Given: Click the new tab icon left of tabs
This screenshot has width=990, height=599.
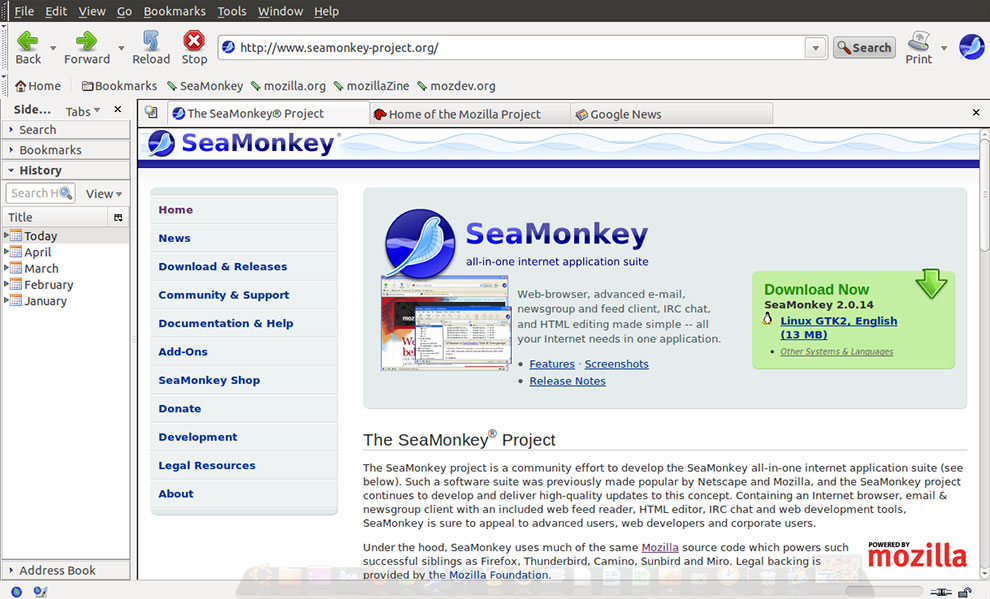Looking at the screenshot, I should (152, 112).
